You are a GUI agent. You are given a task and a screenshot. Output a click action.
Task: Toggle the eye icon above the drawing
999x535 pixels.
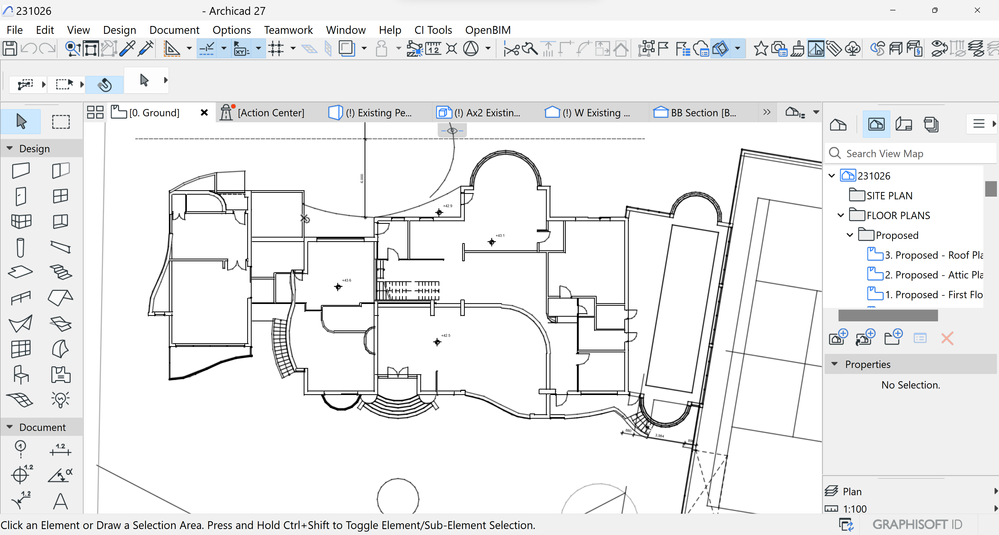click(x=452, y=130)
